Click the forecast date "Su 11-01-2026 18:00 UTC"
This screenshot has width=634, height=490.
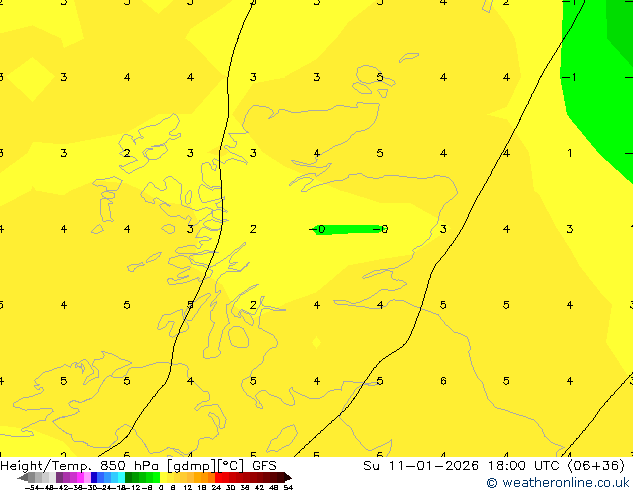pyautogui.click(x=463, y=466)
